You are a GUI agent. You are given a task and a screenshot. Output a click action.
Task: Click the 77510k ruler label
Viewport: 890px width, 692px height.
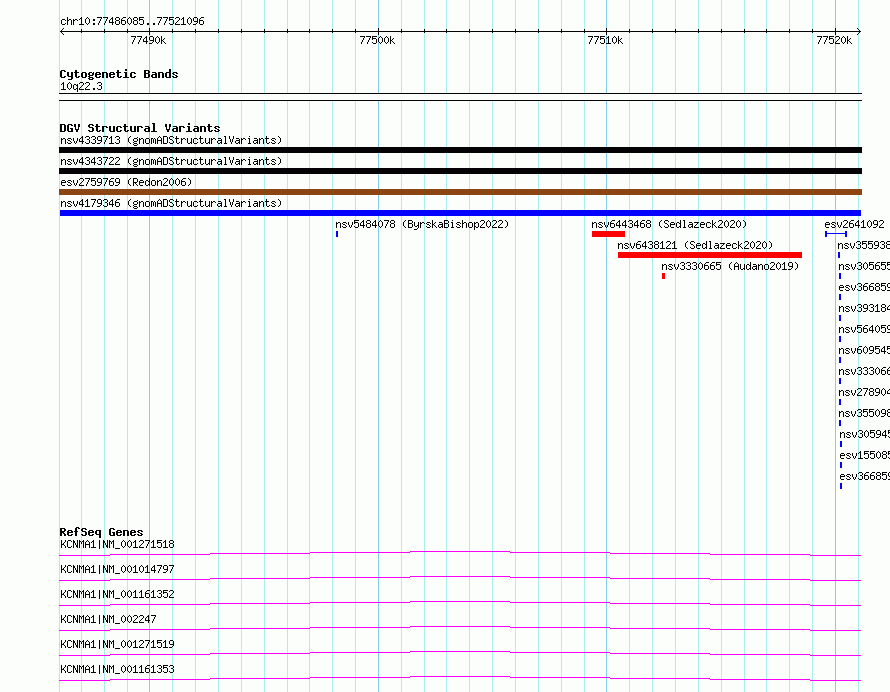click(605, 40)
